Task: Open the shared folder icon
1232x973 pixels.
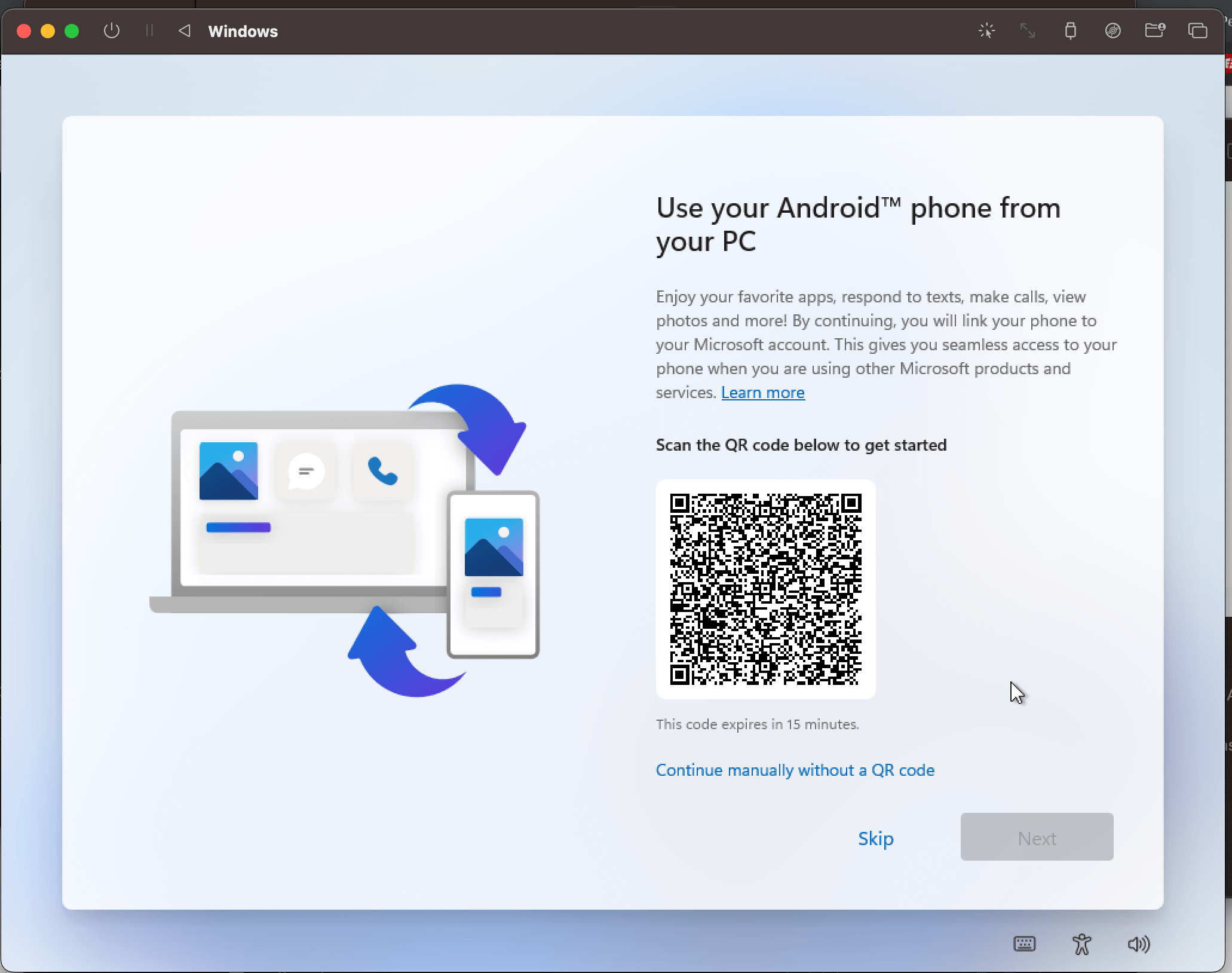Action: point(1154,30)
